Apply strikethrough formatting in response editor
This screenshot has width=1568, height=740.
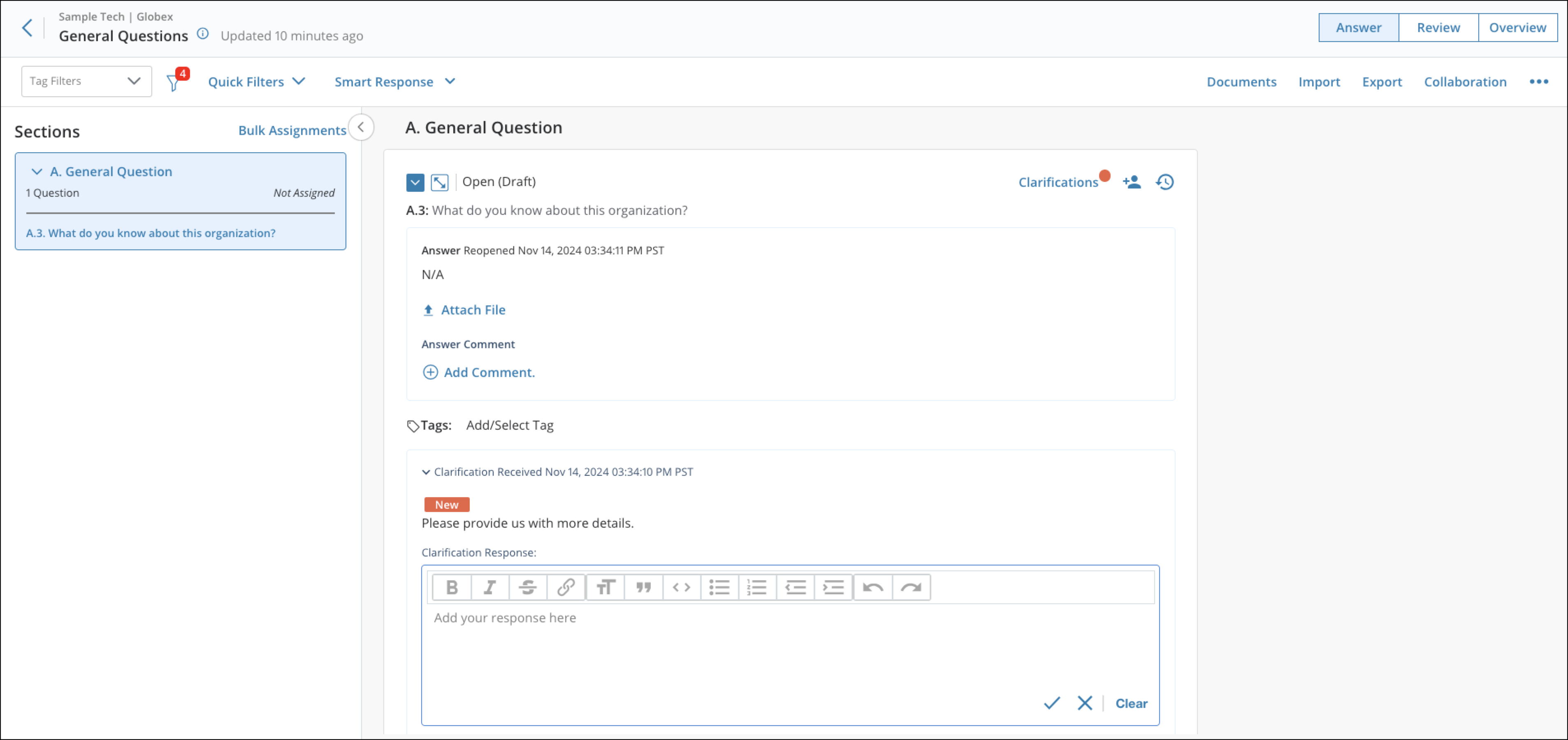point(528,587)
